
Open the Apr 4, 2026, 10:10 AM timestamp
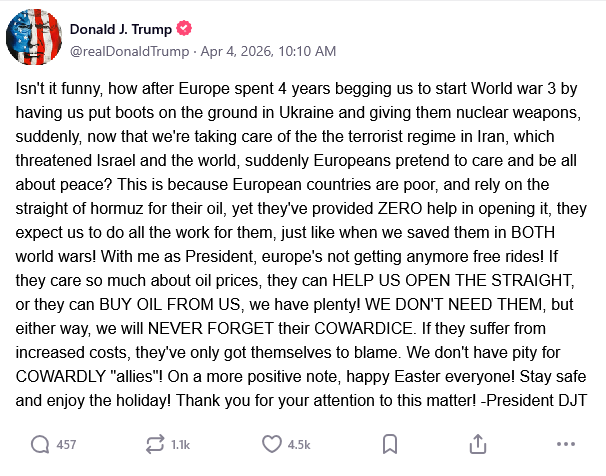coord(268,51)
